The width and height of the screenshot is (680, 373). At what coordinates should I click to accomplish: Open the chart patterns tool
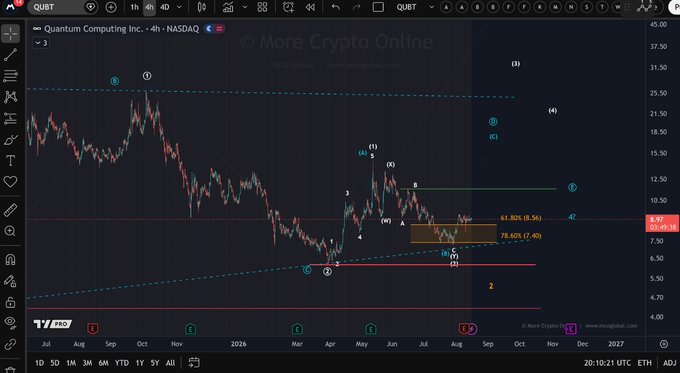[10, 97]
